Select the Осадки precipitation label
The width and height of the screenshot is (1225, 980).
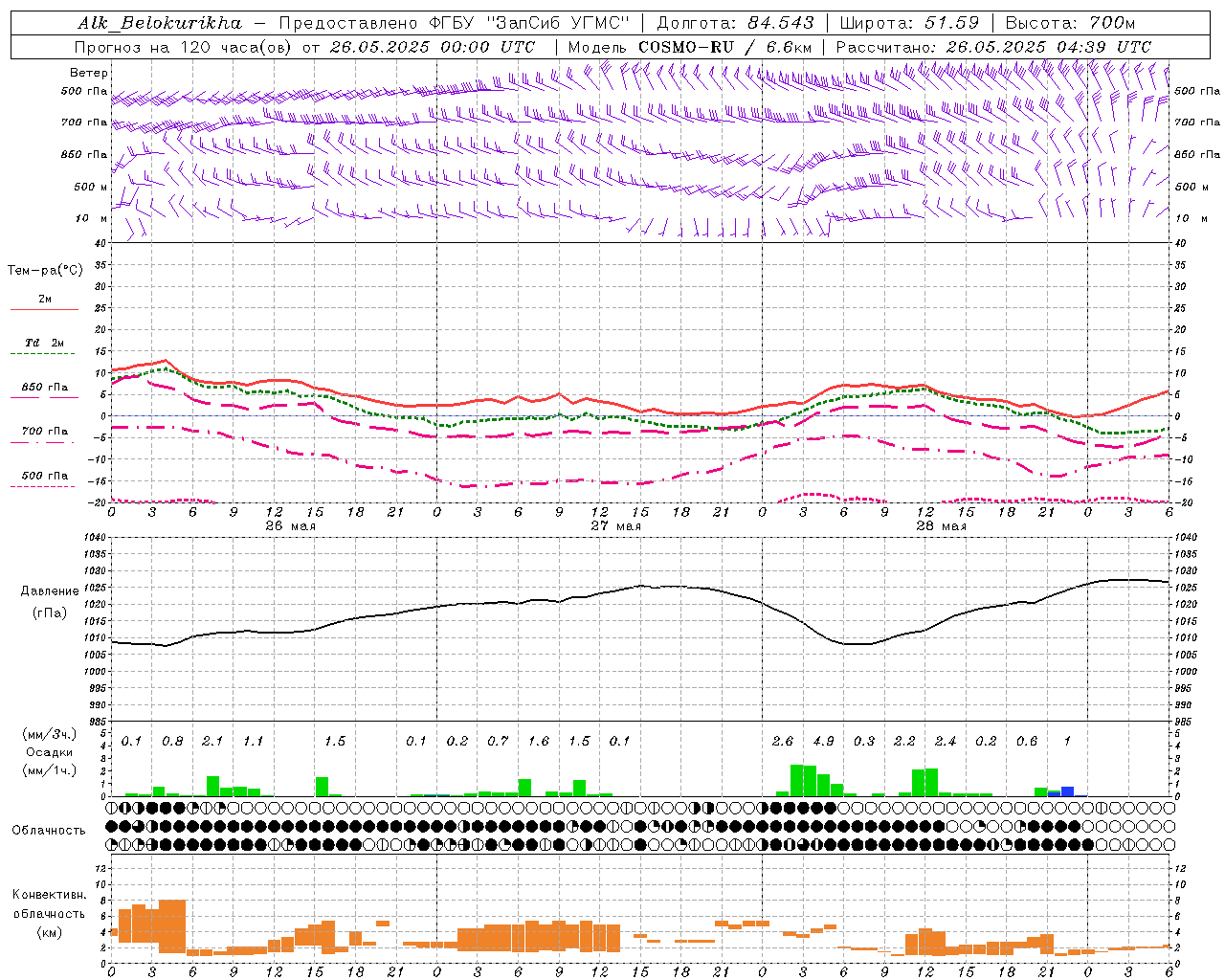pos(49,752)
